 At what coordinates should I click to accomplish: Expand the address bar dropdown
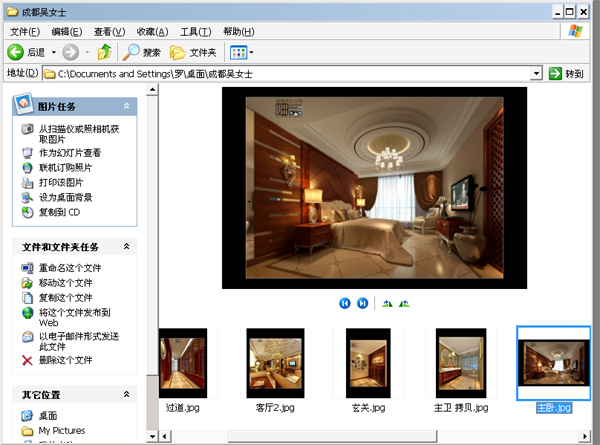[x=536, y=73]
